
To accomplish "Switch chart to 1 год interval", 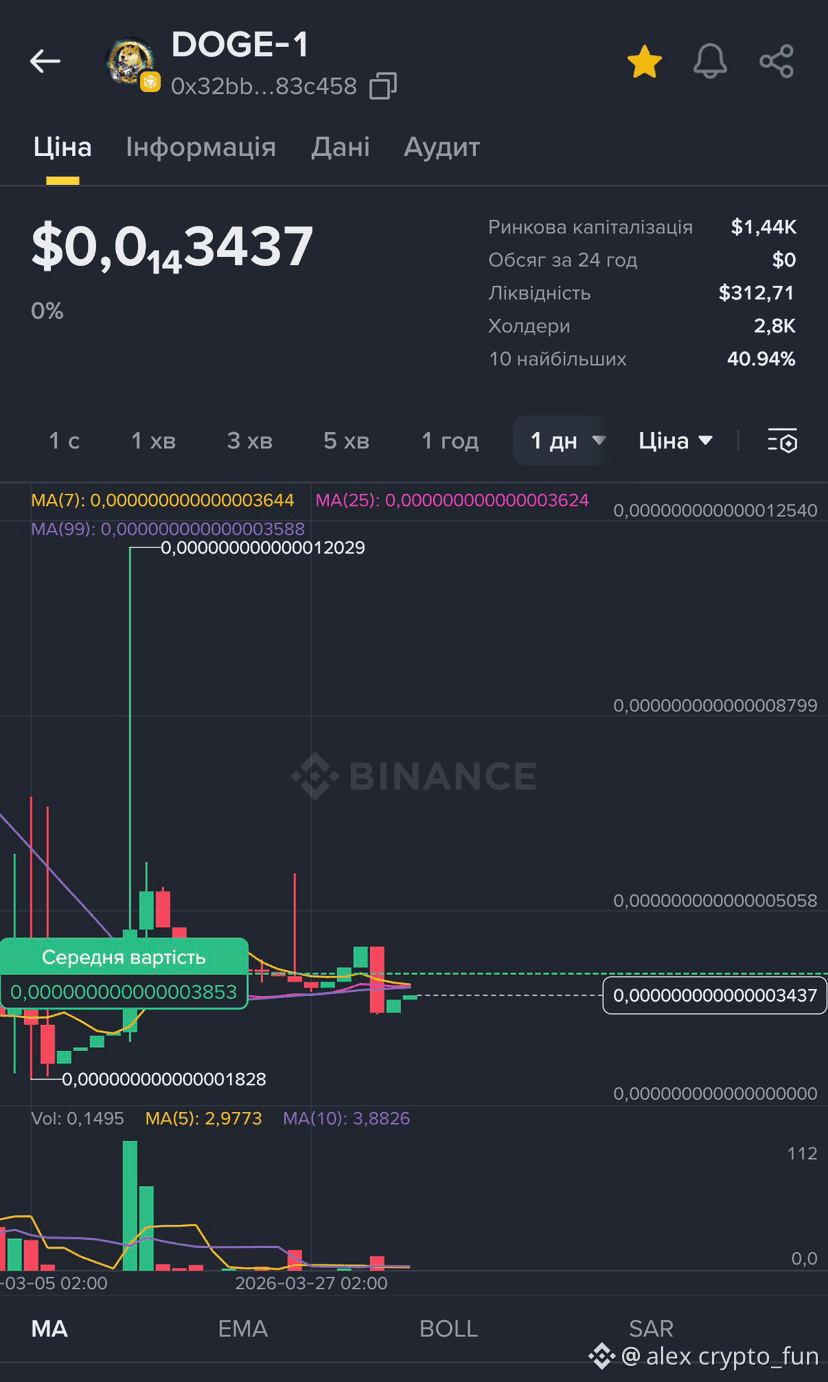I will coord(450,441).
